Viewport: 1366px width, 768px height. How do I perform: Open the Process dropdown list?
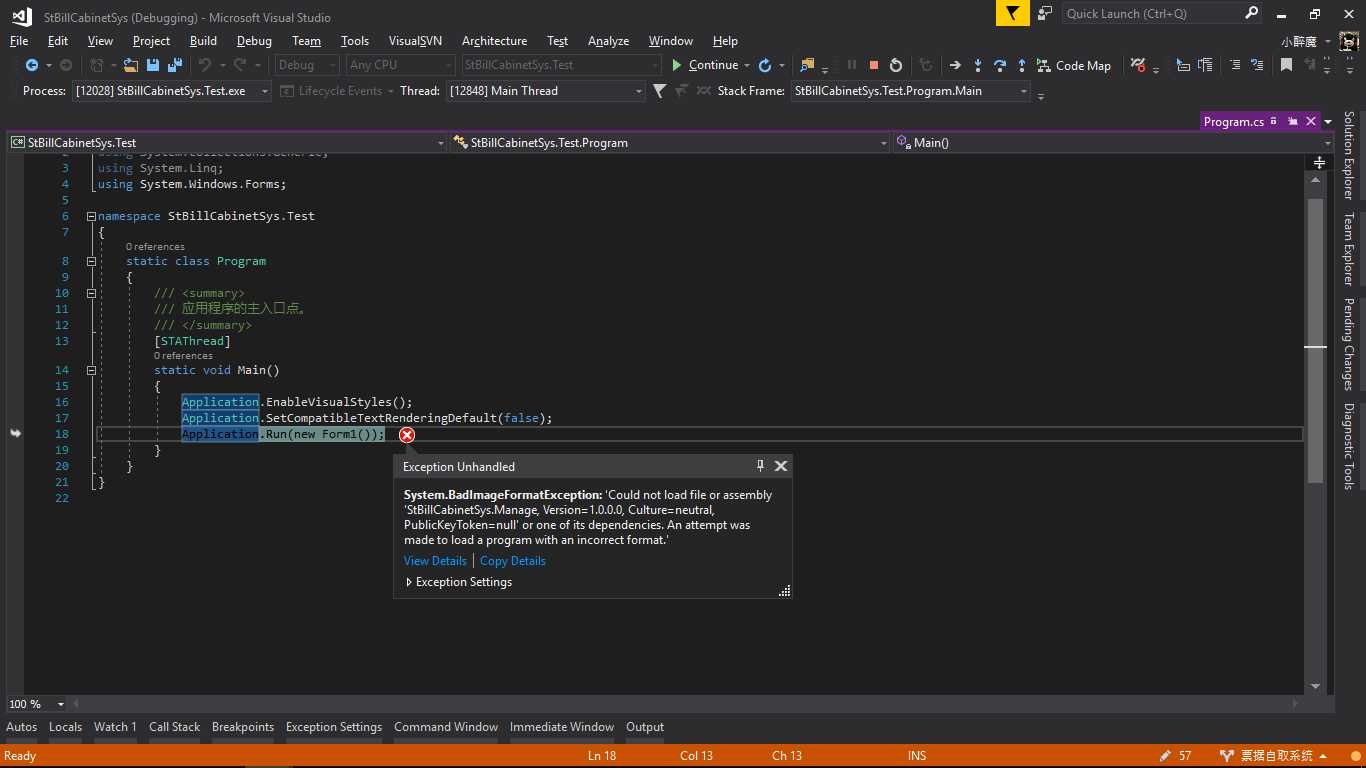pos(265,91)
